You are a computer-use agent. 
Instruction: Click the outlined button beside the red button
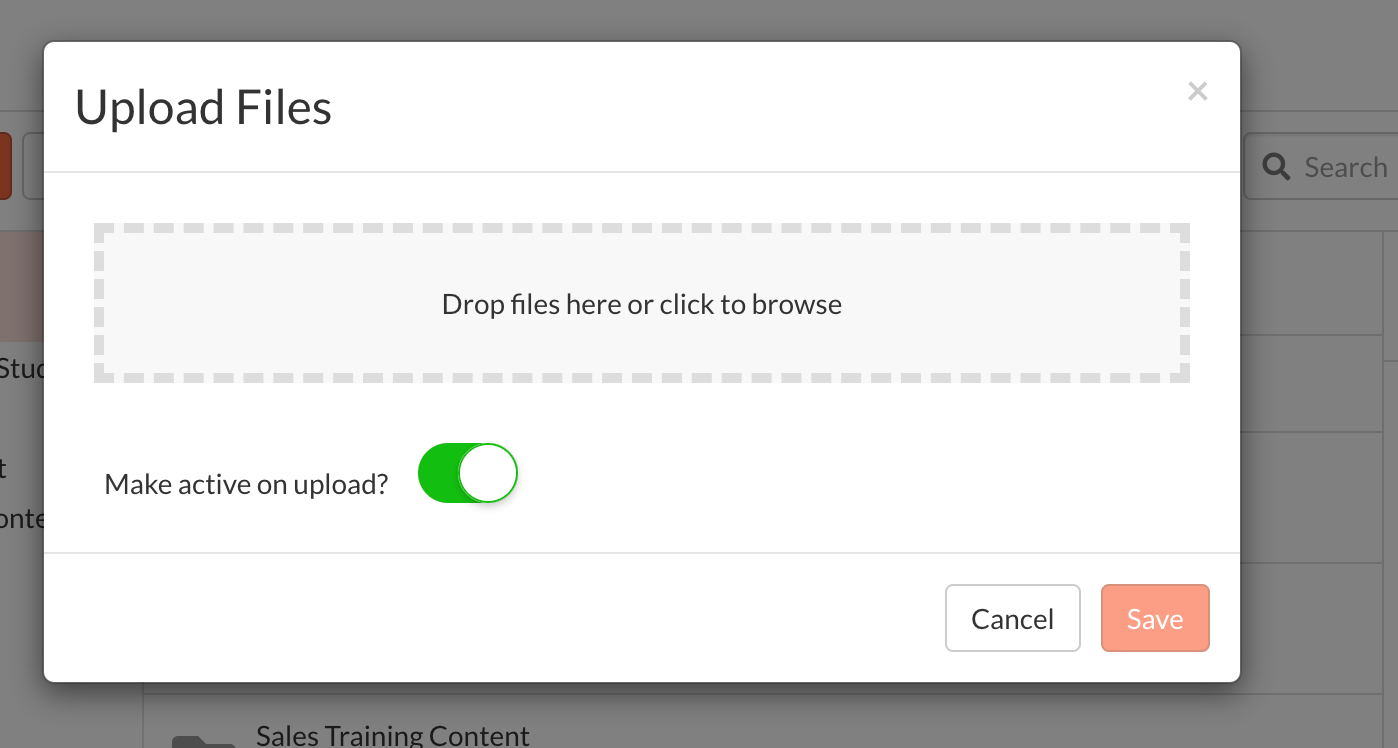[x=33, y=166]
